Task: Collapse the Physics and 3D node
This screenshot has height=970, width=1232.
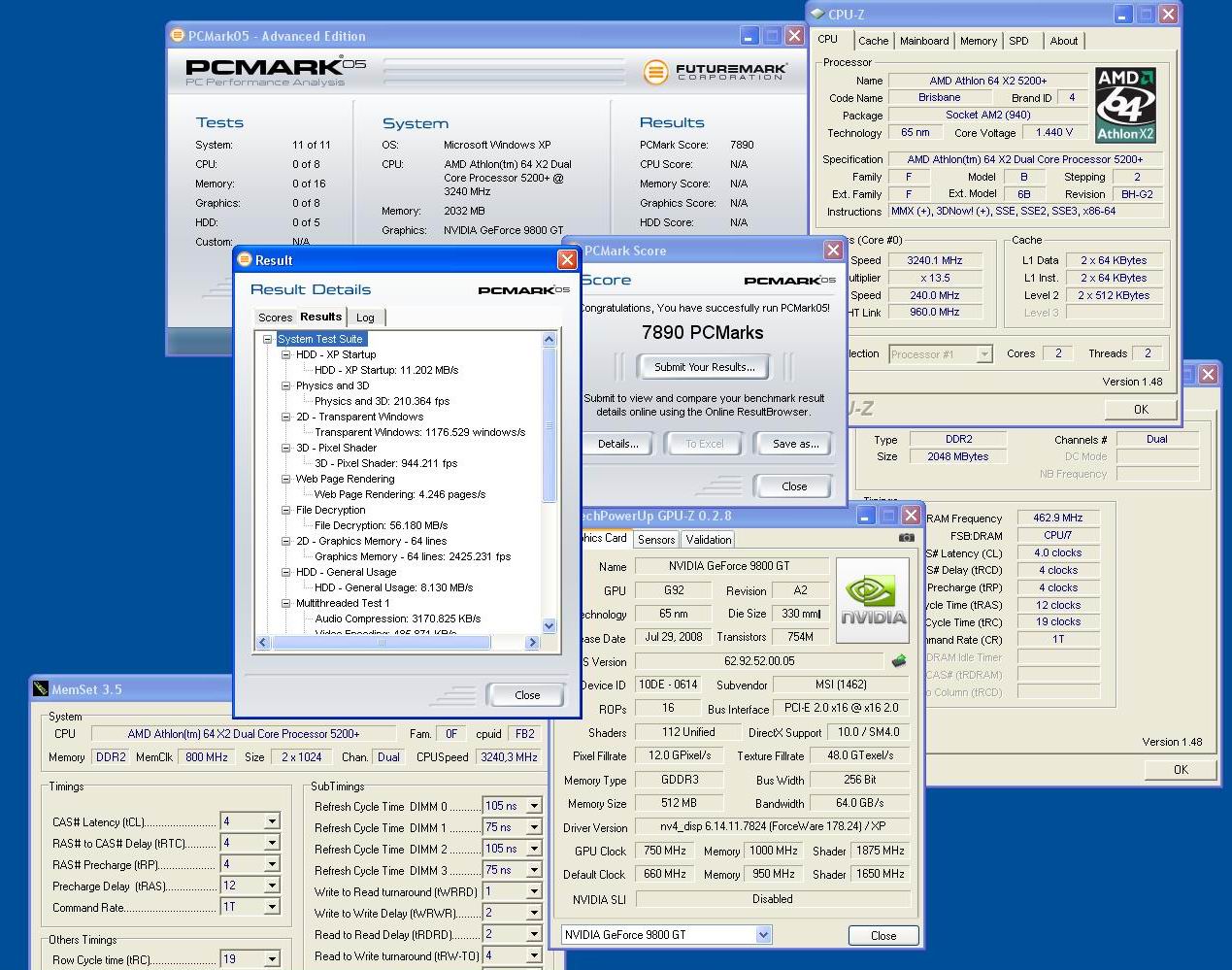Action: click(x=286, y=385)
